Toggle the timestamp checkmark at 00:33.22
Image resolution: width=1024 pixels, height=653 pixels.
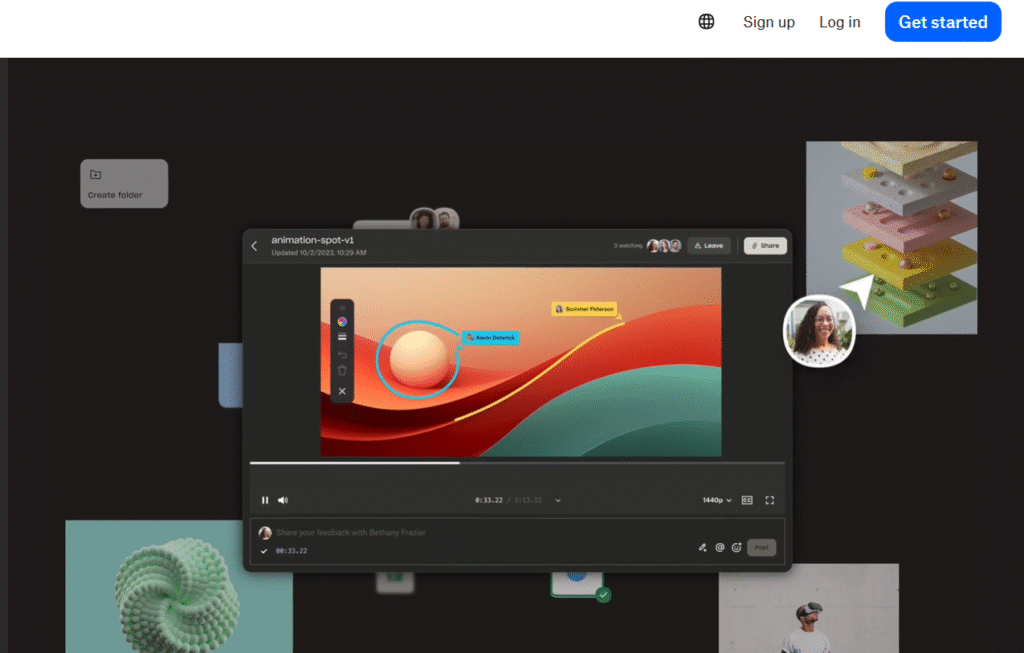[264, 551]
